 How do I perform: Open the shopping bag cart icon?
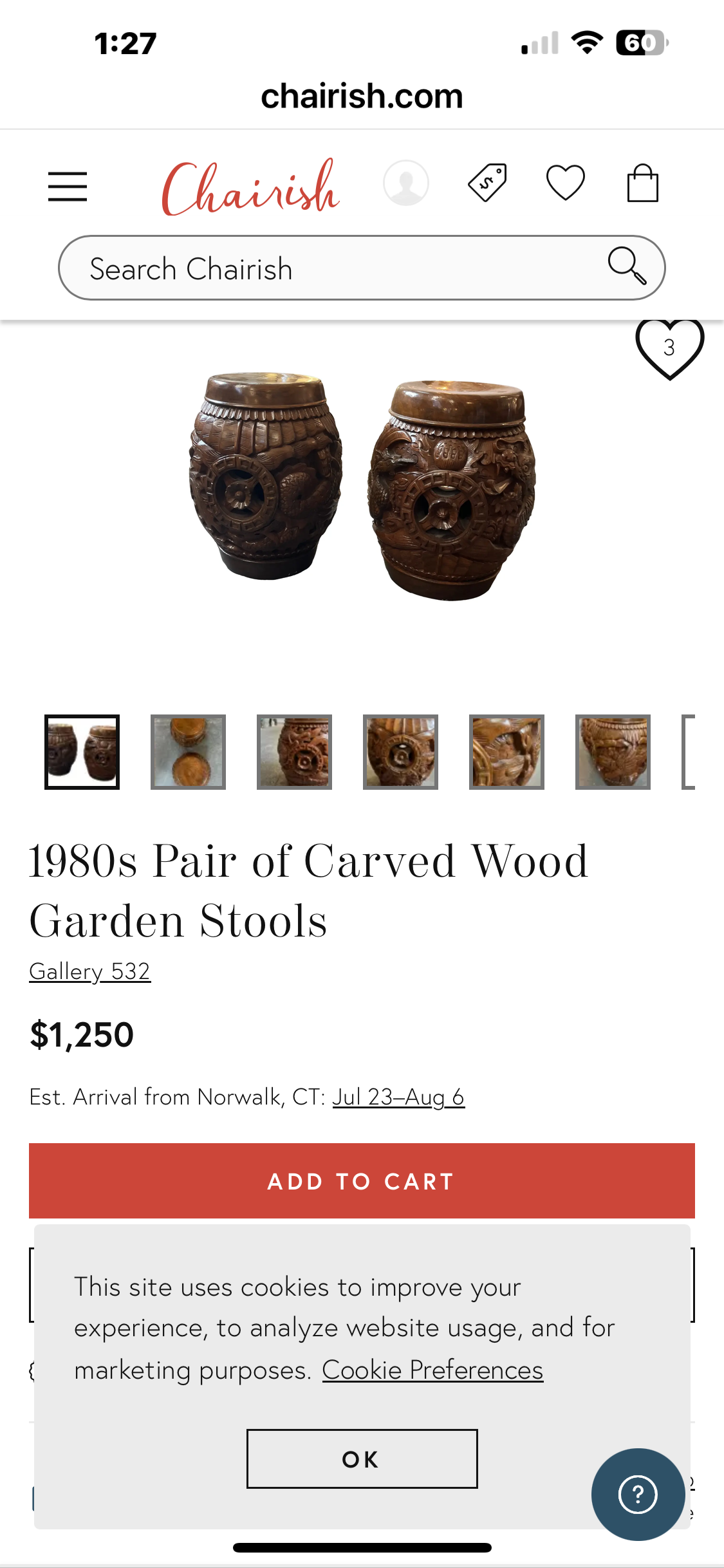click(642, 183)
